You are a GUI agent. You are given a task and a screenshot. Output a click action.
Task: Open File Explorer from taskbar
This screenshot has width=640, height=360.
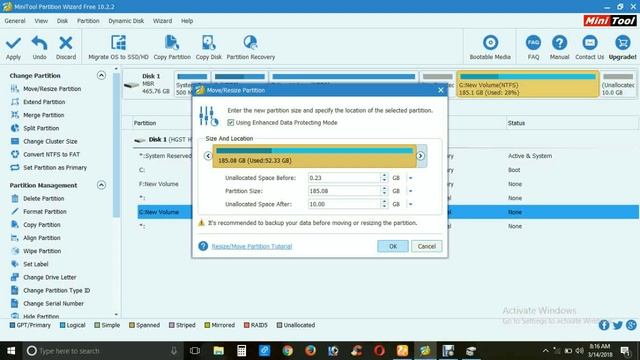point(218,351)
